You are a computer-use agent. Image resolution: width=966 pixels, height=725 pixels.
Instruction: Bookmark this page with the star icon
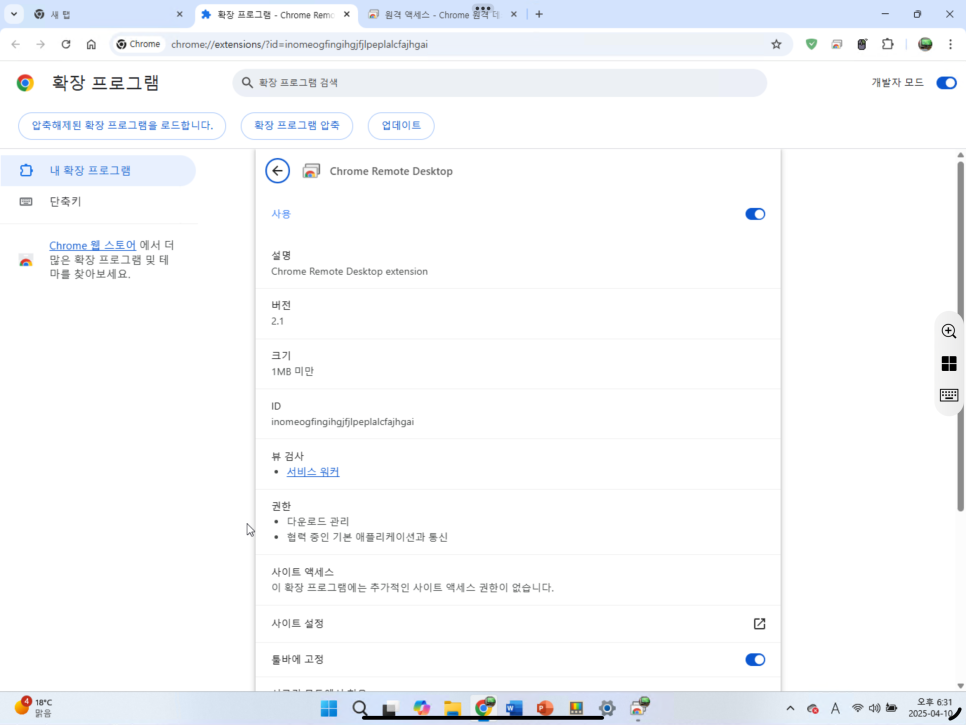pos(776,44)
